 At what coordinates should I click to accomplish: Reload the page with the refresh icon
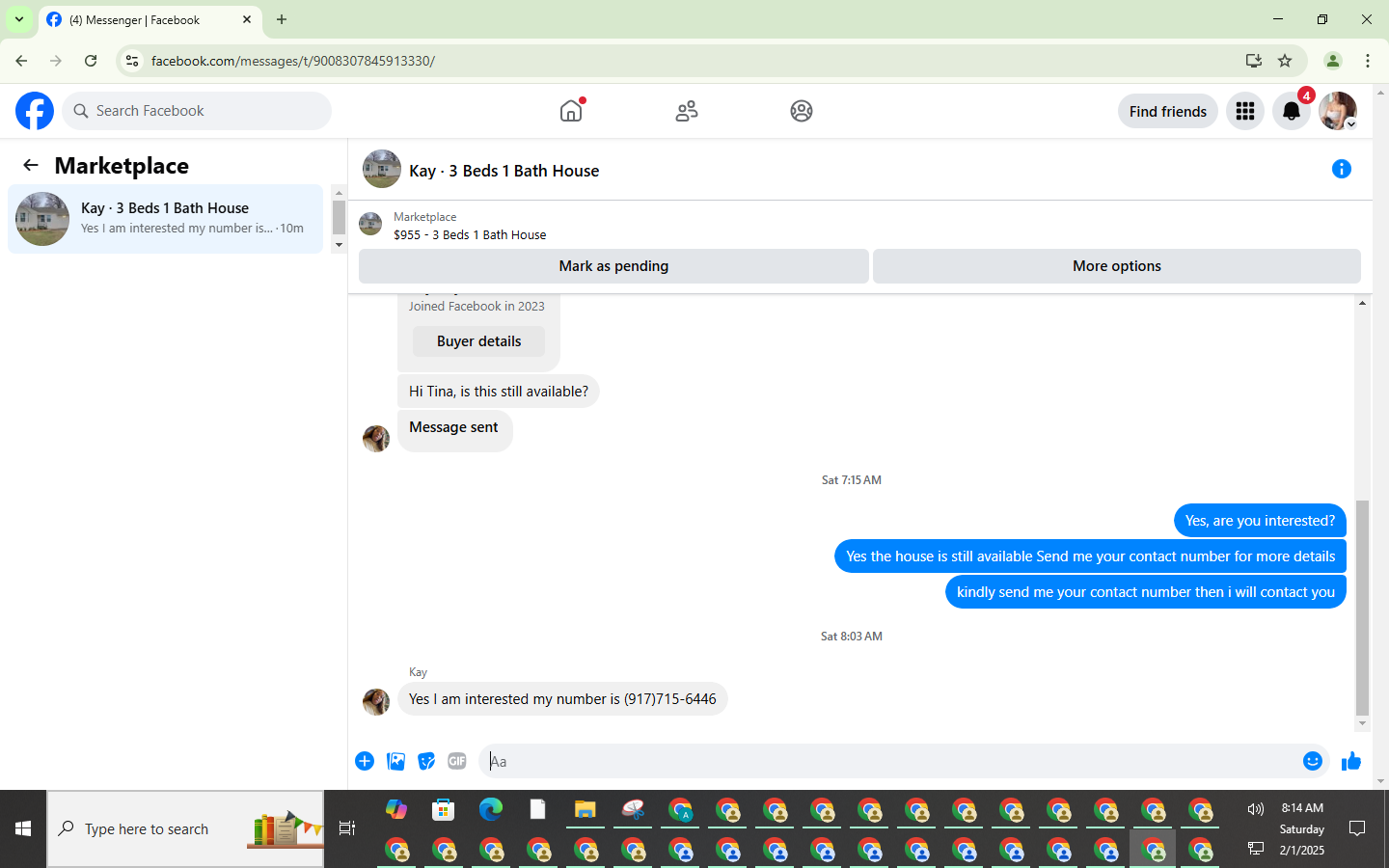tap(91, 61)
